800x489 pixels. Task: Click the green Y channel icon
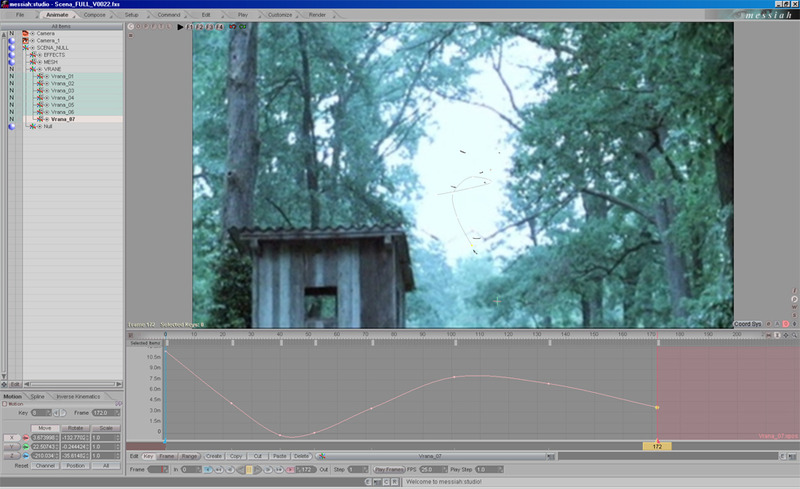point(25,447)
